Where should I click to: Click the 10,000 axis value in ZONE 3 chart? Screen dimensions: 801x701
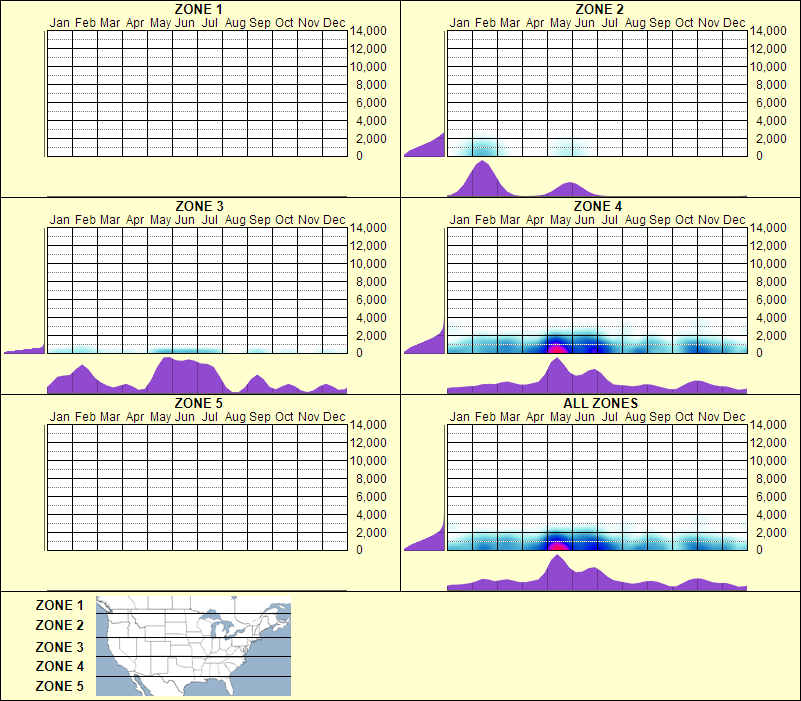coord(368,264)
